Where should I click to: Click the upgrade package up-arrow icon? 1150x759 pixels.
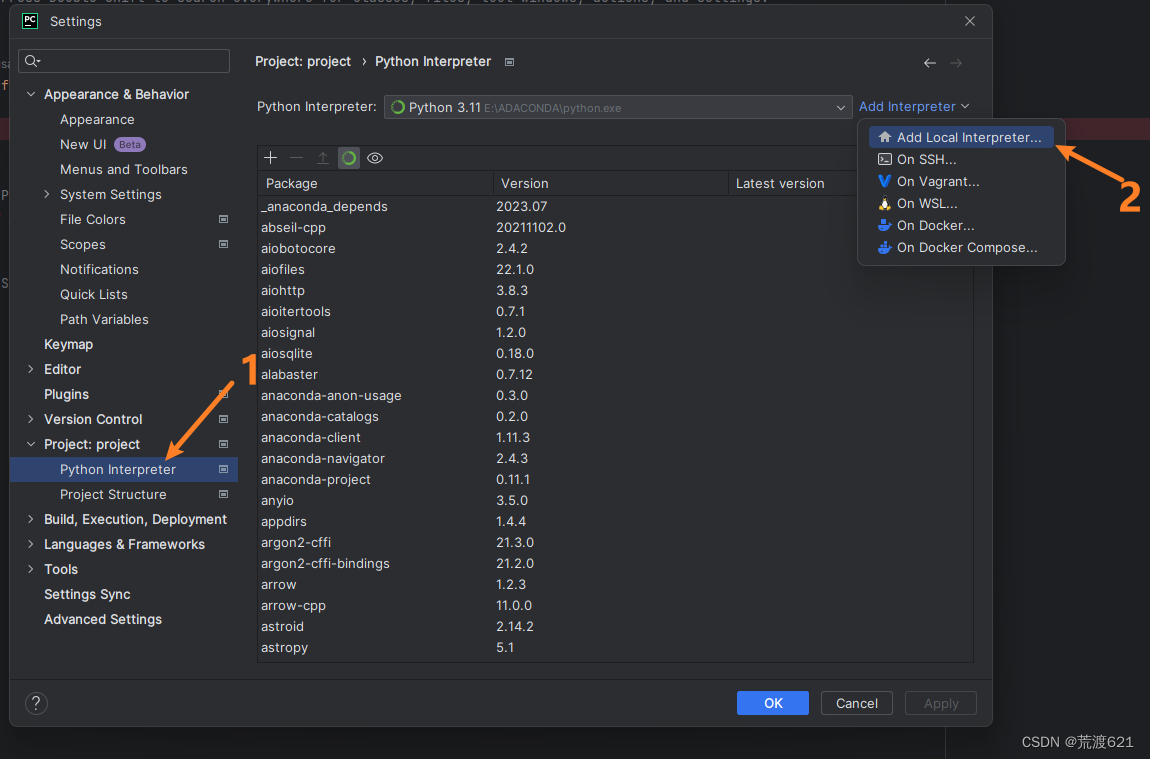pyautogui.click(x=323, y=158)
